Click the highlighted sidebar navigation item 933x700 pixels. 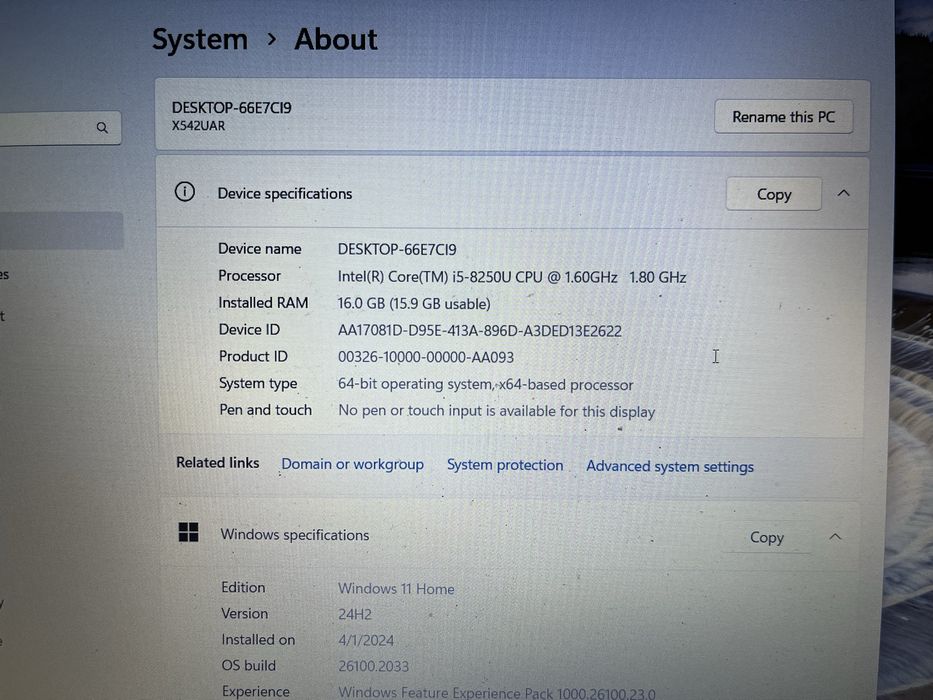[61, 230]
